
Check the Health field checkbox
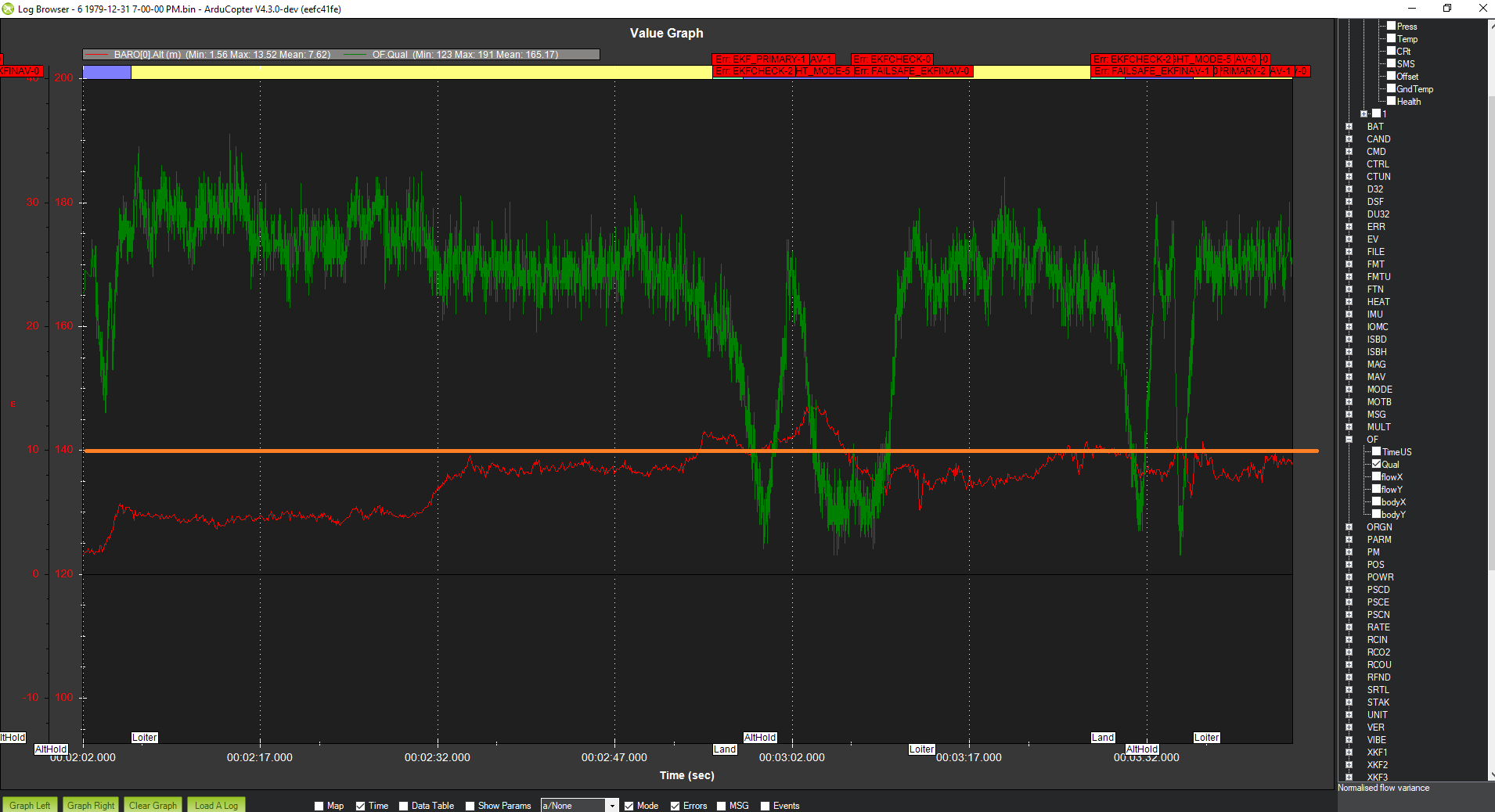(x=1392, y=101)
